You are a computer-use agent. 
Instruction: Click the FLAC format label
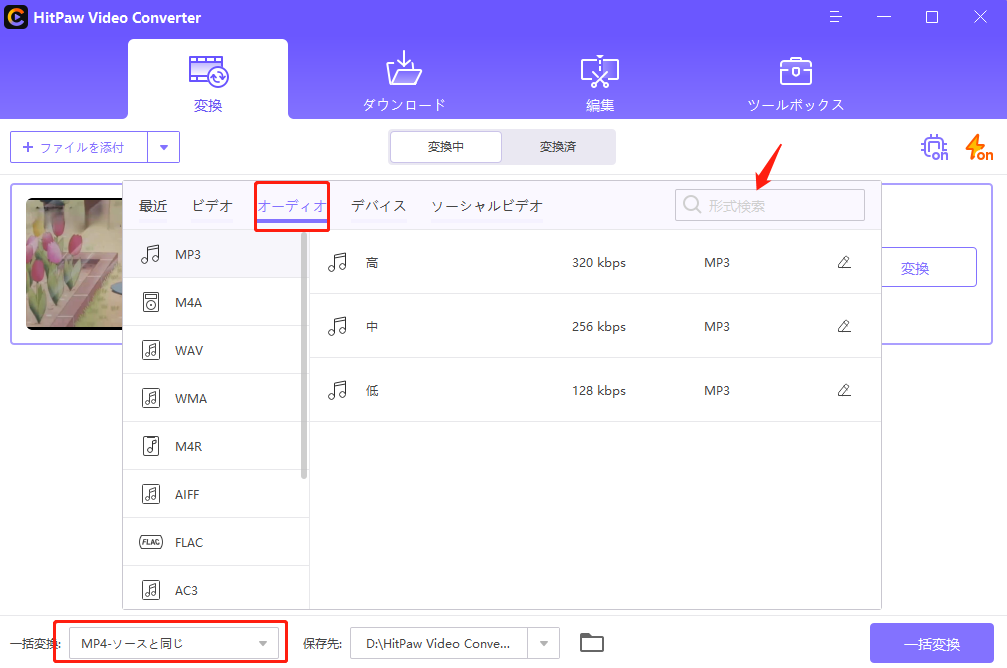tap(189, 543)
